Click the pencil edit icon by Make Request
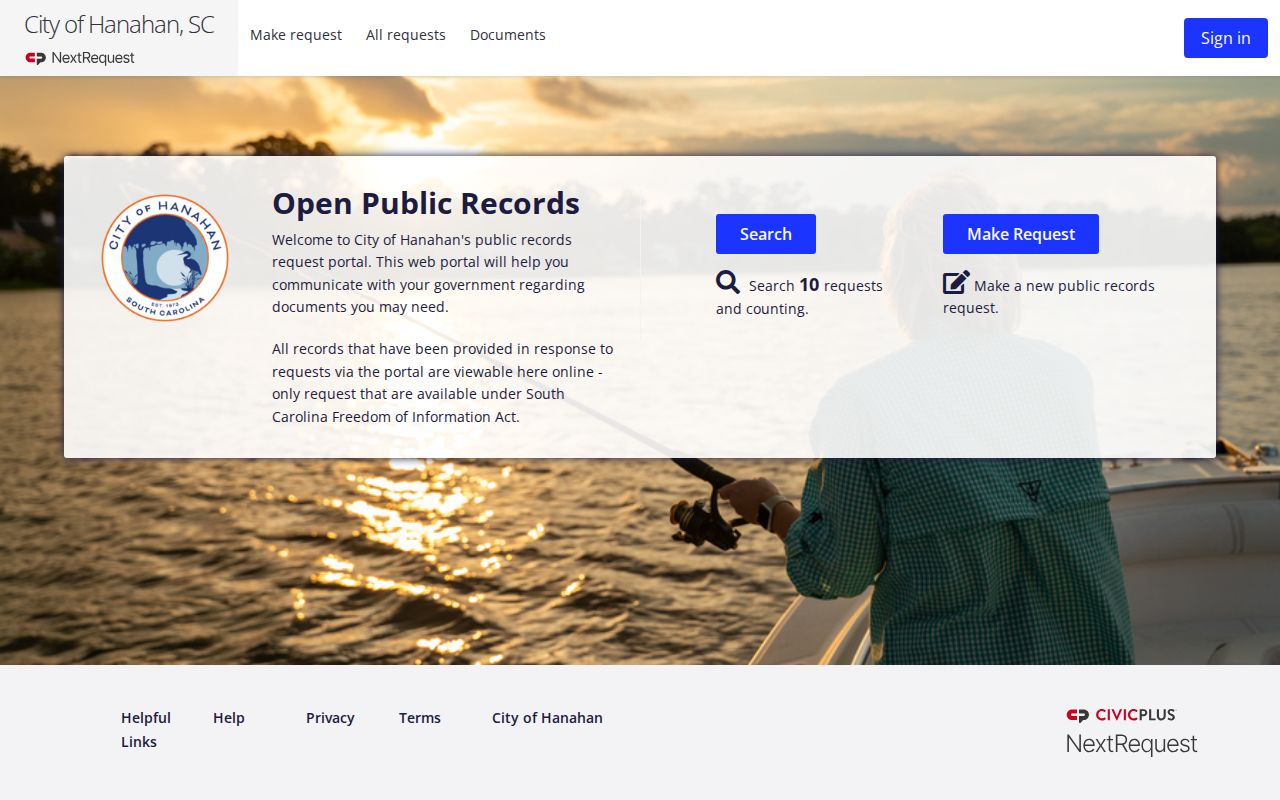The height and width of the screenshot is (800, 1280). pyautogui.click(x=956, y=283)
